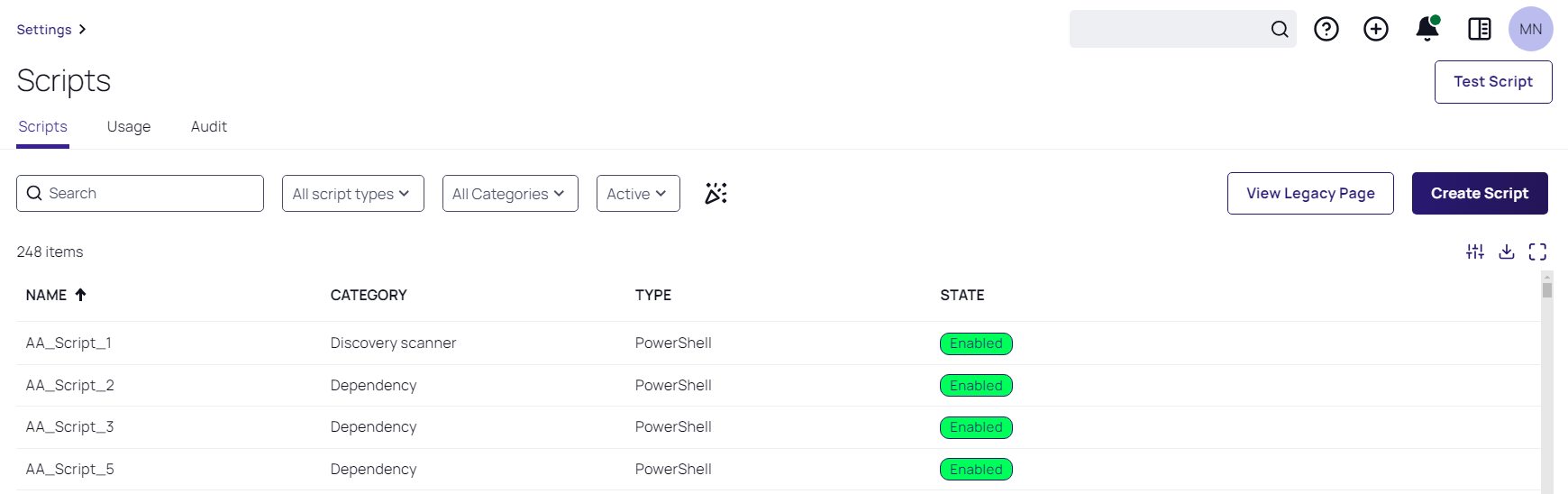
Task: Click the scripts Search input field
Action: (140, 194)
